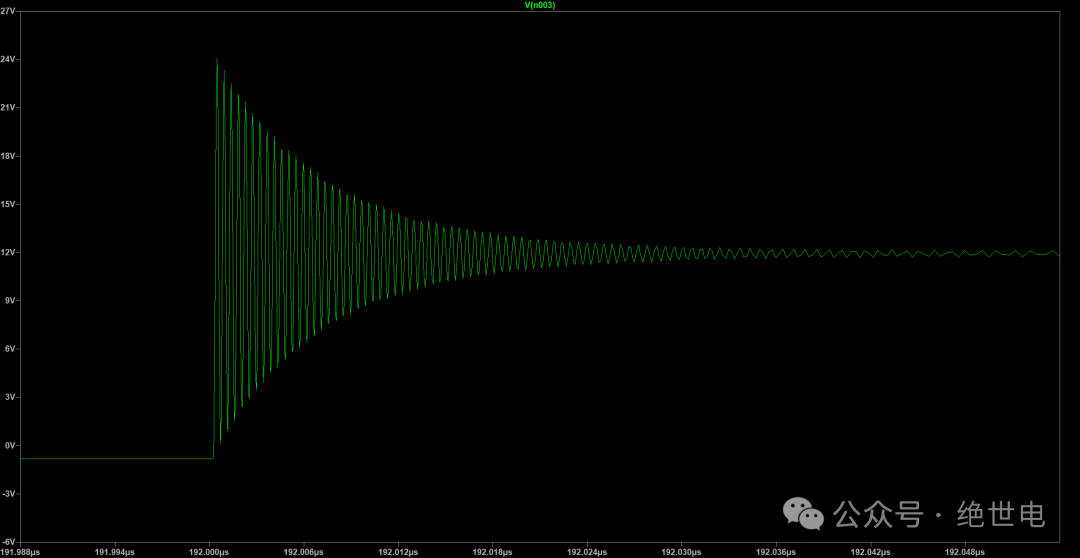Image resolution: width=1080 pixels, height=558 pixels.
Task: Select the 24V vertical axis tick label
Action: point(8,60)
